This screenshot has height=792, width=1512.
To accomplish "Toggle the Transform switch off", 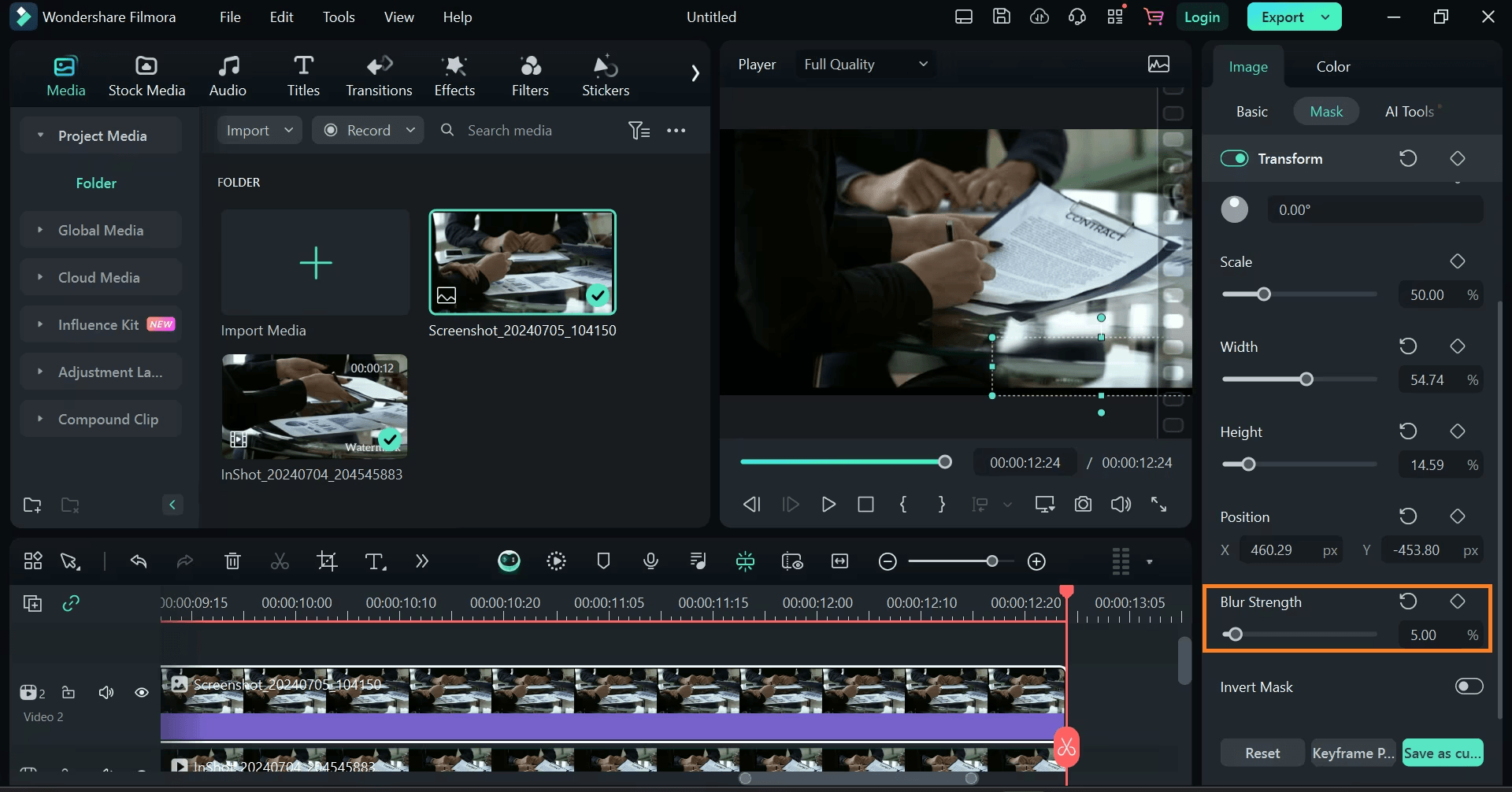I will pyautogui.click(x=1234, y=159).
